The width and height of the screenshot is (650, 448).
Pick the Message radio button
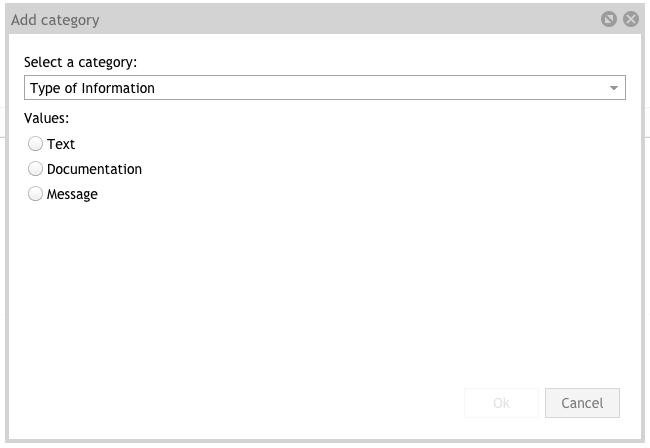[x=35, y=194]
